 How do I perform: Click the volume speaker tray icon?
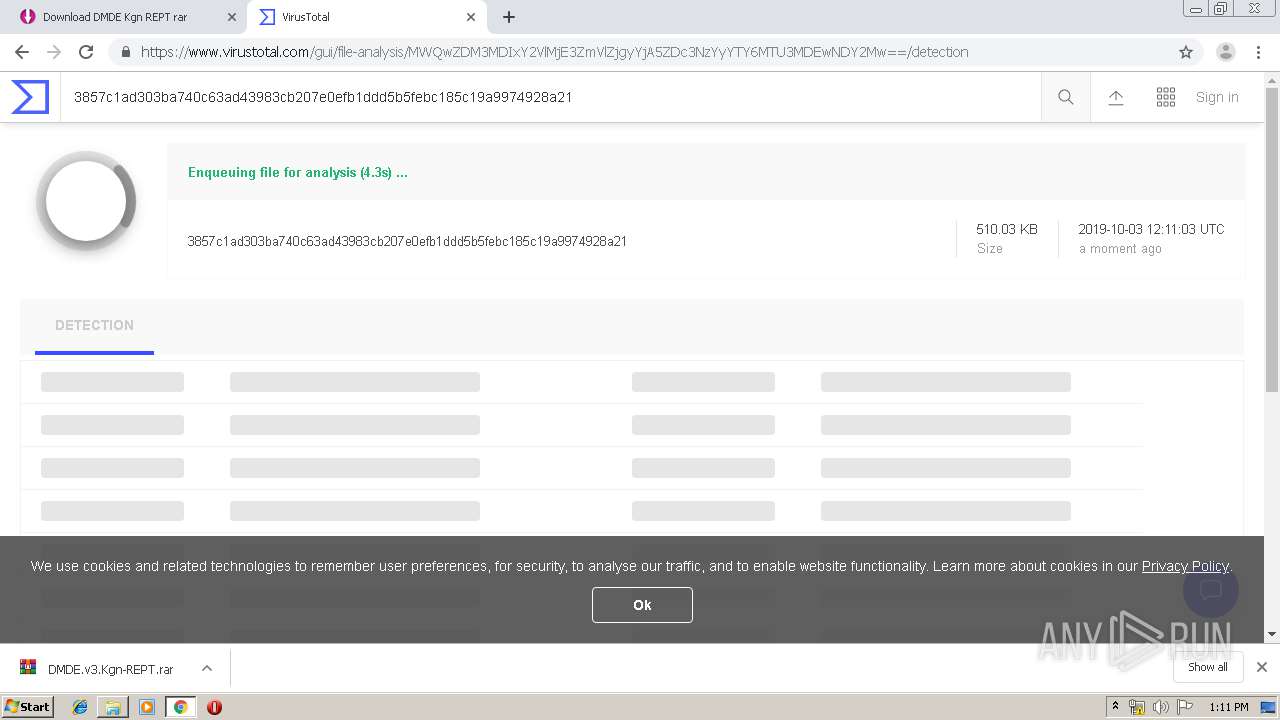[1161, 707]
